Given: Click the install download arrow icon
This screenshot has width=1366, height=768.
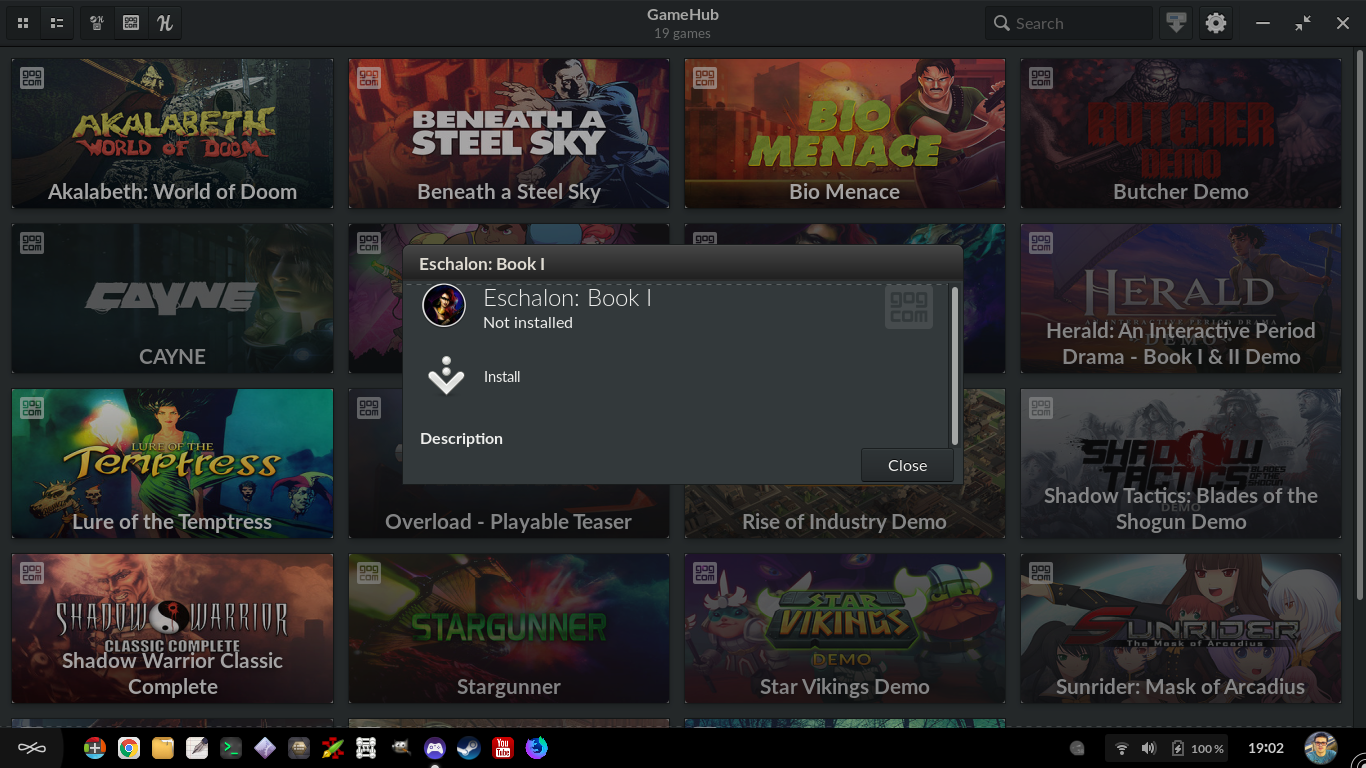Looking at the screenshot, I should [446, 376].
